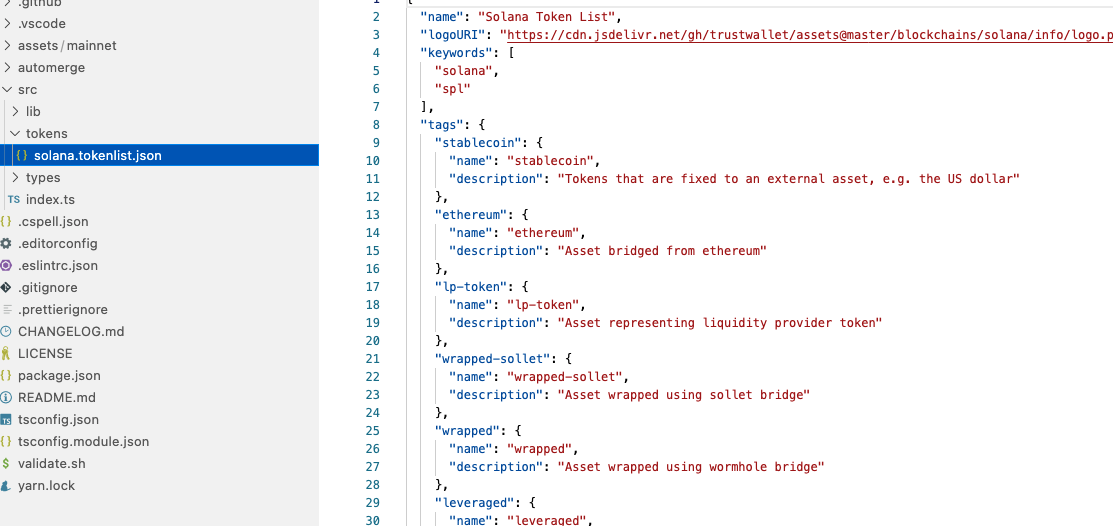Screen dimensions: 1113x526
Task: Click the "lp-token" key on line 17
Action: pos(471,286)
